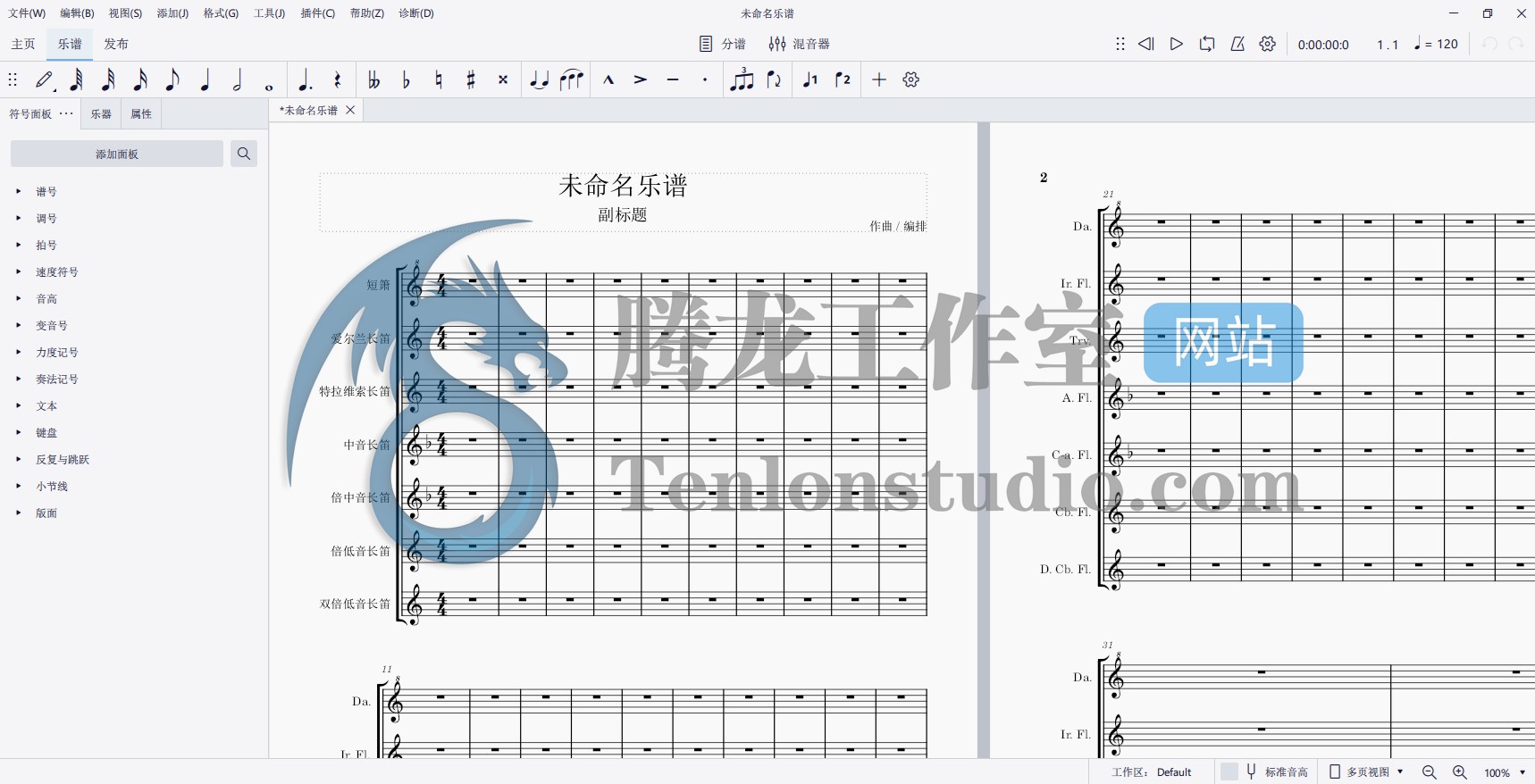The height and width of the screenshot is (784, 1535).
Task: Open the 插件 menu
Action: pyautogui.click(x=317, y=13)
